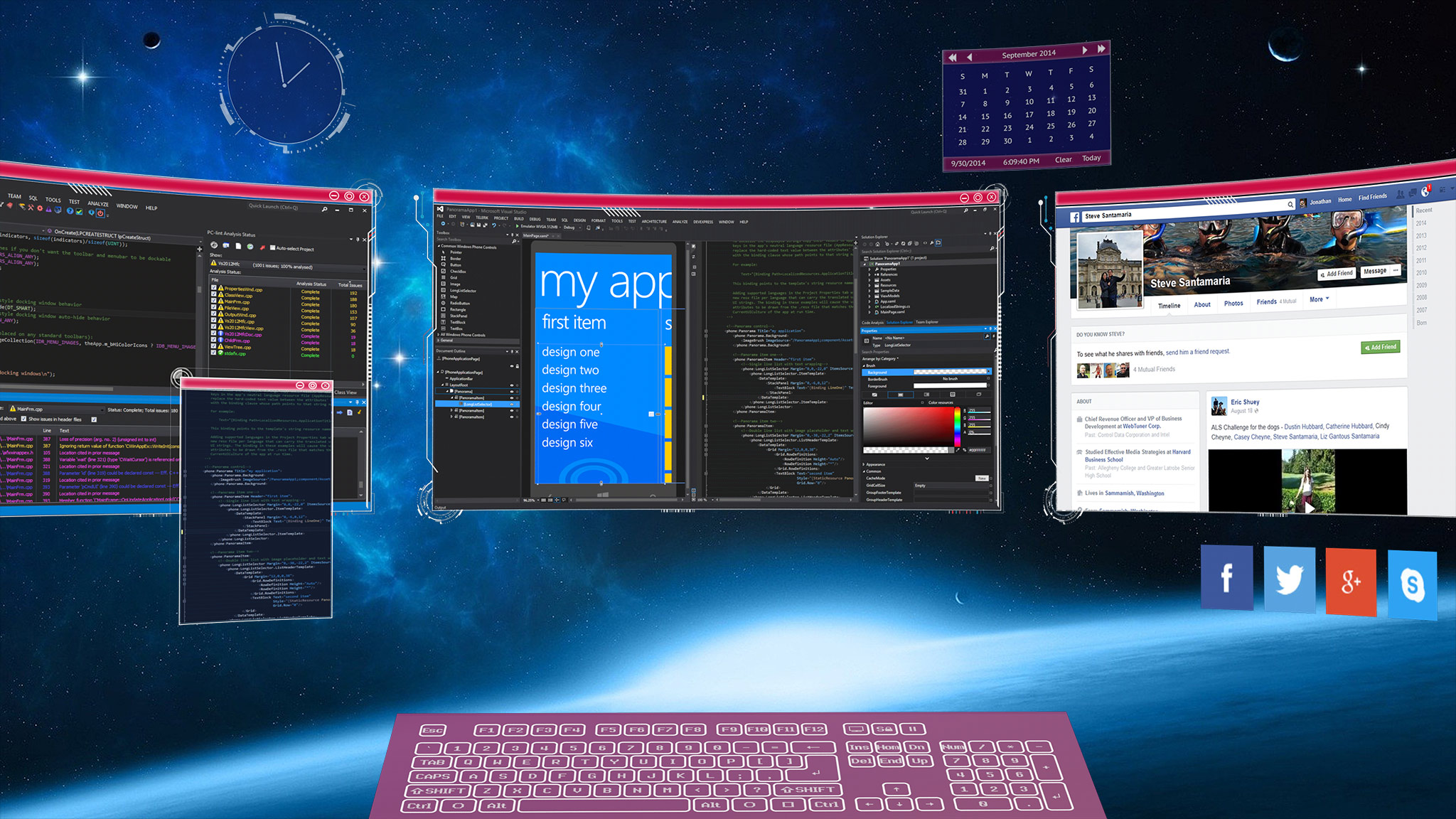Uncheck PropertiesWnd.cpp file checkbox

(213, 288)
